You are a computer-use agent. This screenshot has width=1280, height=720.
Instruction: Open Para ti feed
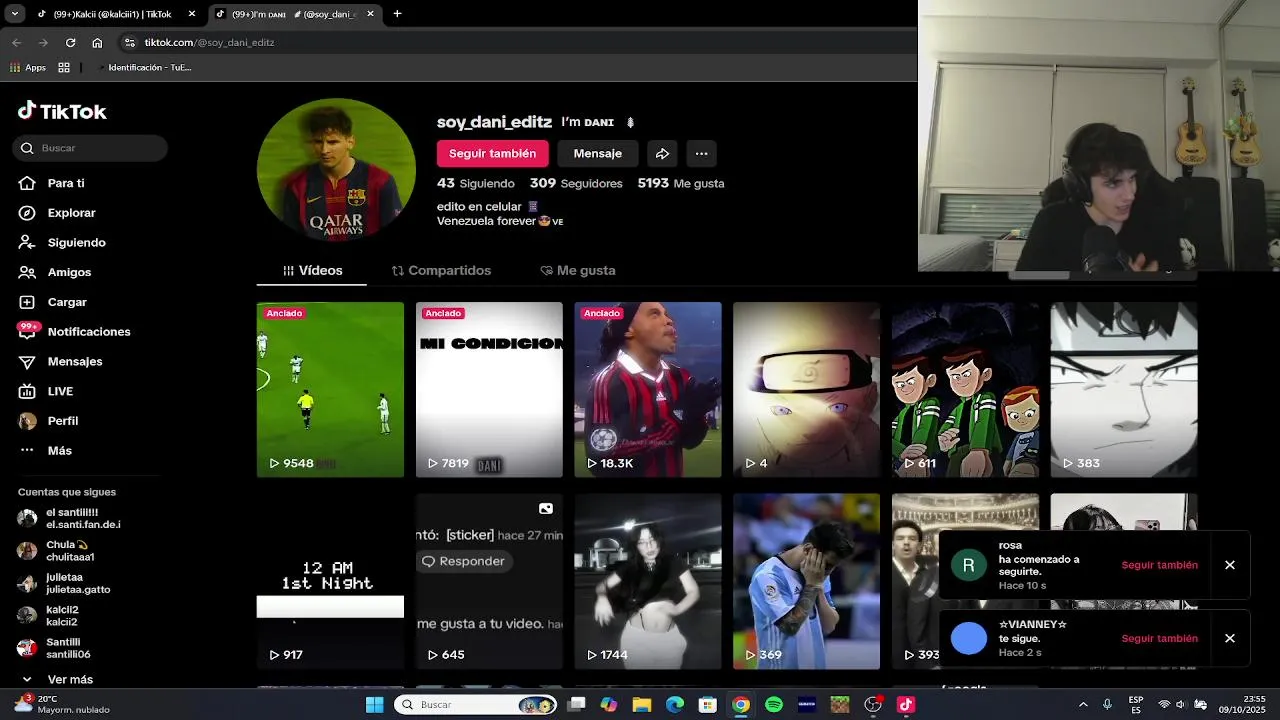[x=66, y=183]
